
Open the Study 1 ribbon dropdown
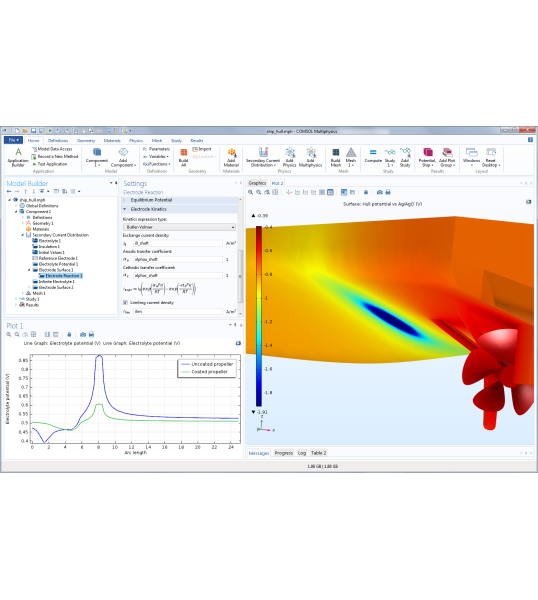[390, 157]
